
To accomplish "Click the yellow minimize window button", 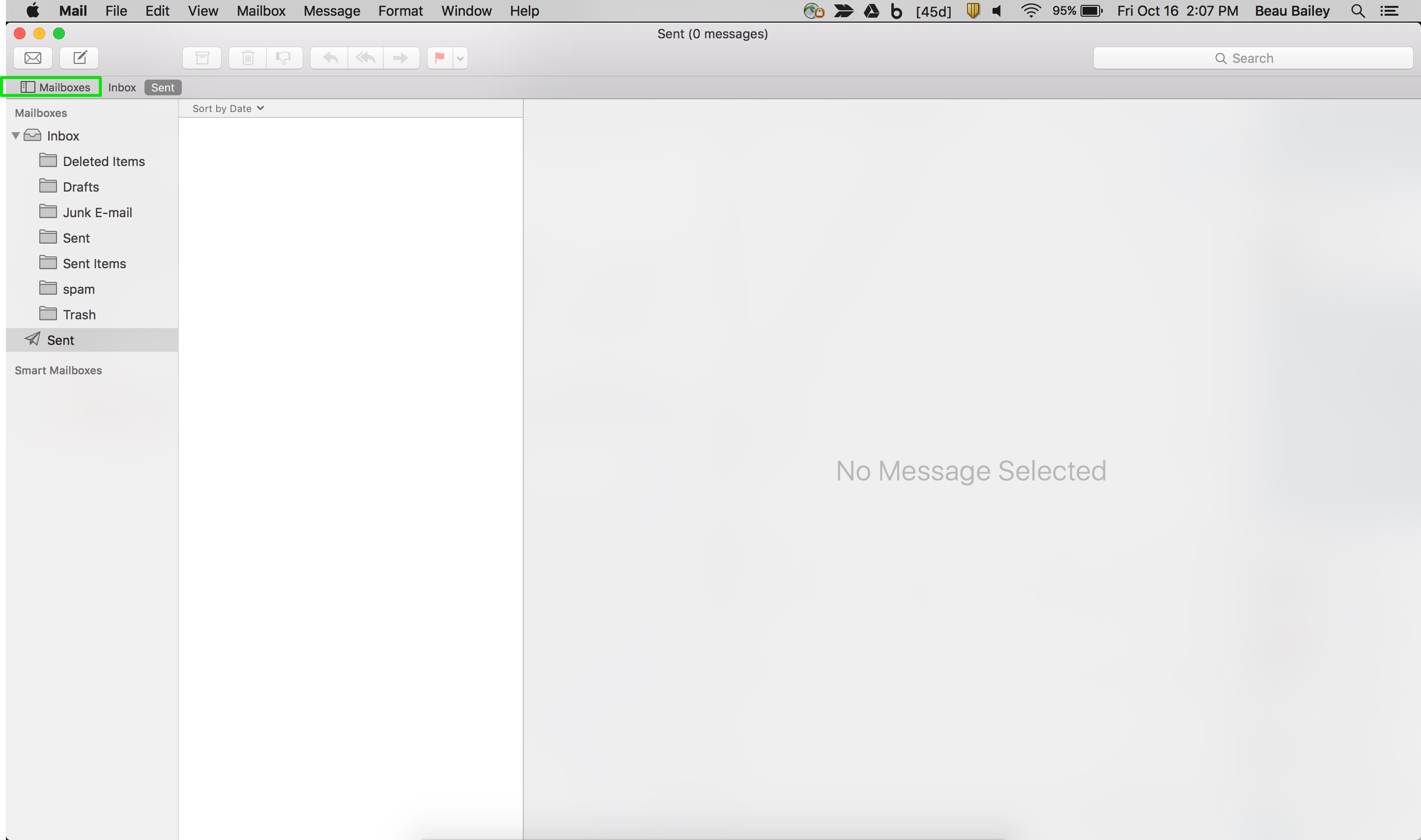I will point(39,33).
